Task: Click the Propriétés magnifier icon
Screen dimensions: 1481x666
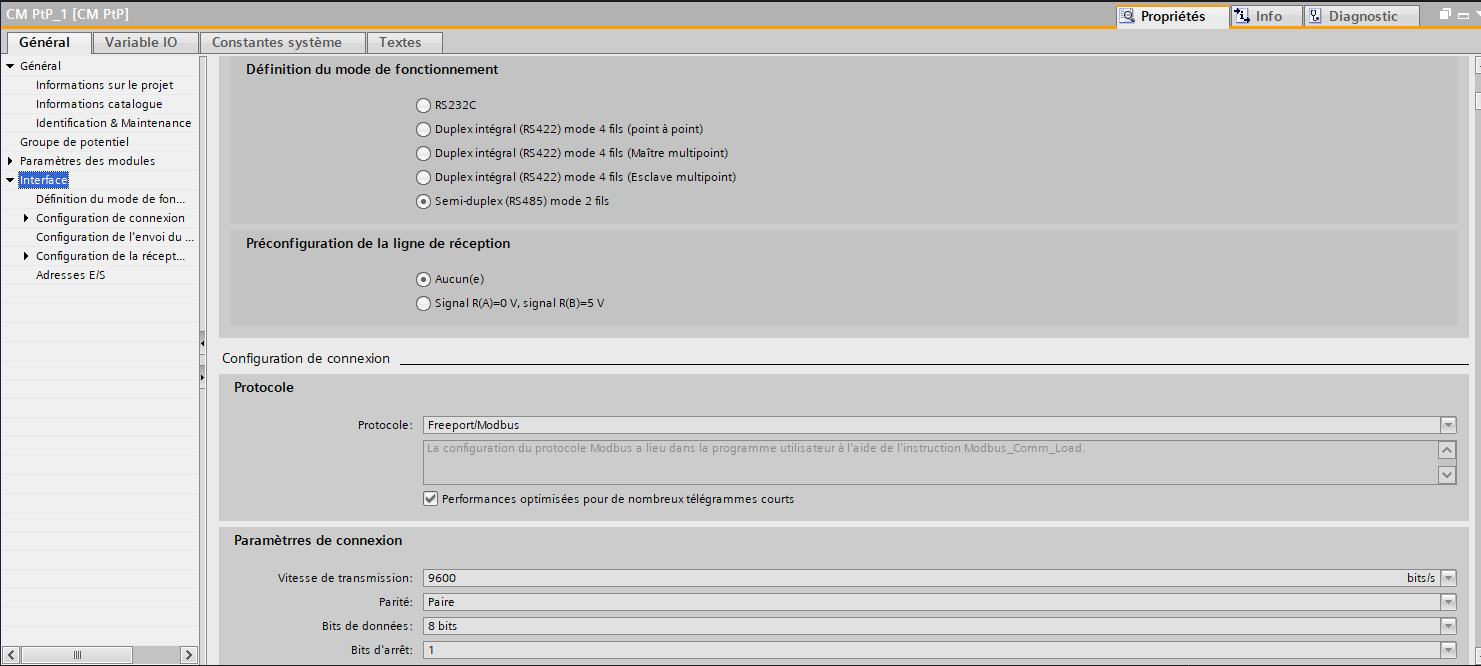Action: tap(1127, 16)
